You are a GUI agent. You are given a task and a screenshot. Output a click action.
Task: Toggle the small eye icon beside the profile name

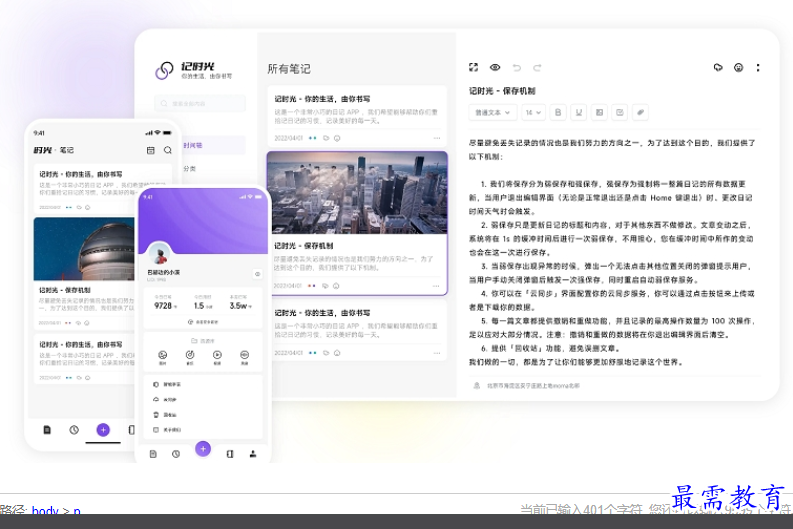tap(257, 274)
